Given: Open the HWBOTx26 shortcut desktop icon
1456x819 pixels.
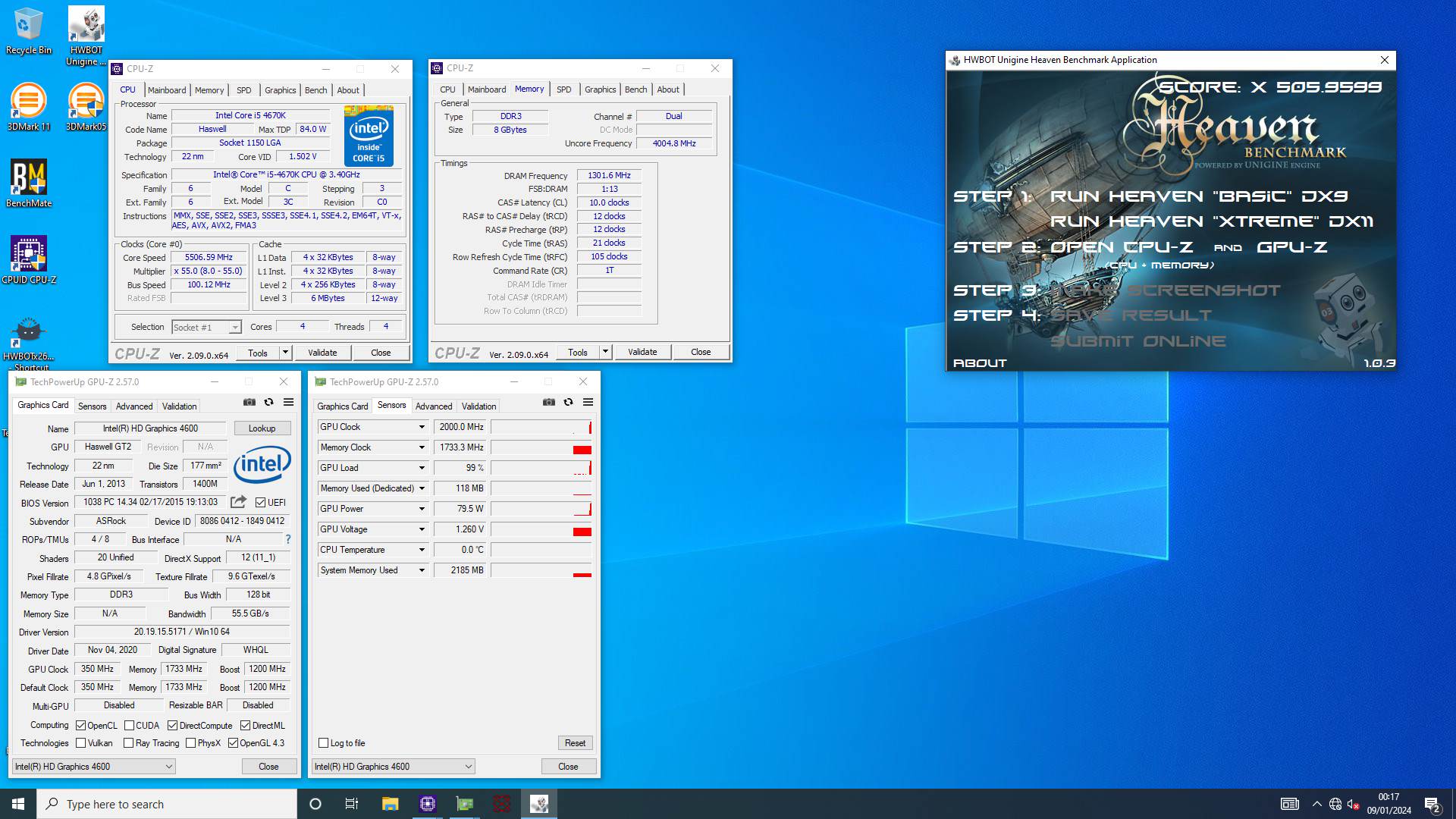Looking at the screenshot, I should coord(28,343).
